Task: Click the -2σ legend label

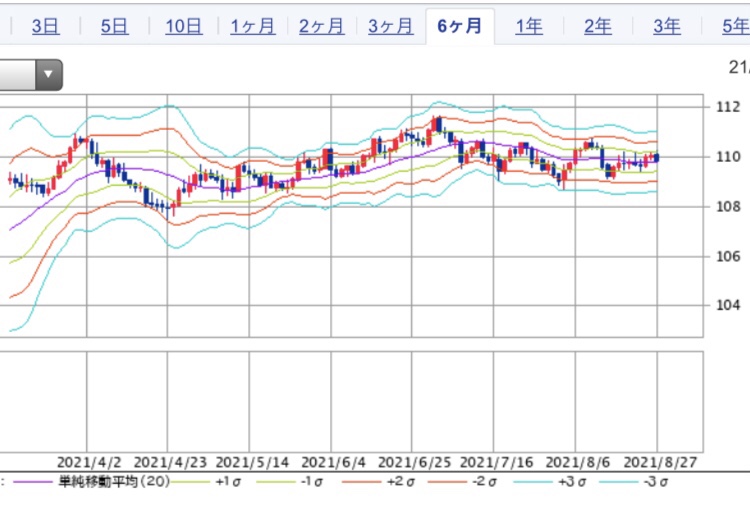Action: (x=484, y=482)
